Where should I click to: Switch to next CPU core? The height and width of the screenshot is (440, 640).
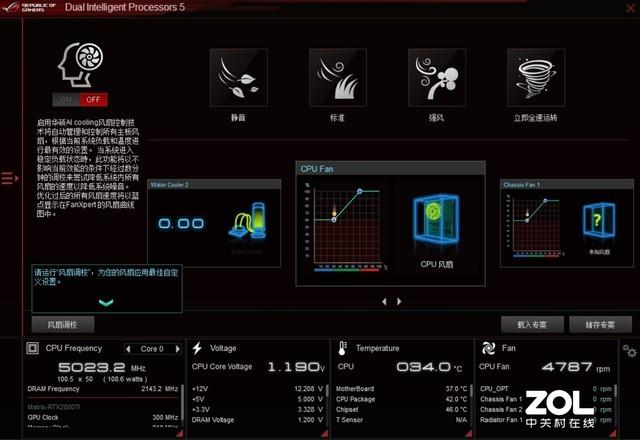(178, 349)
